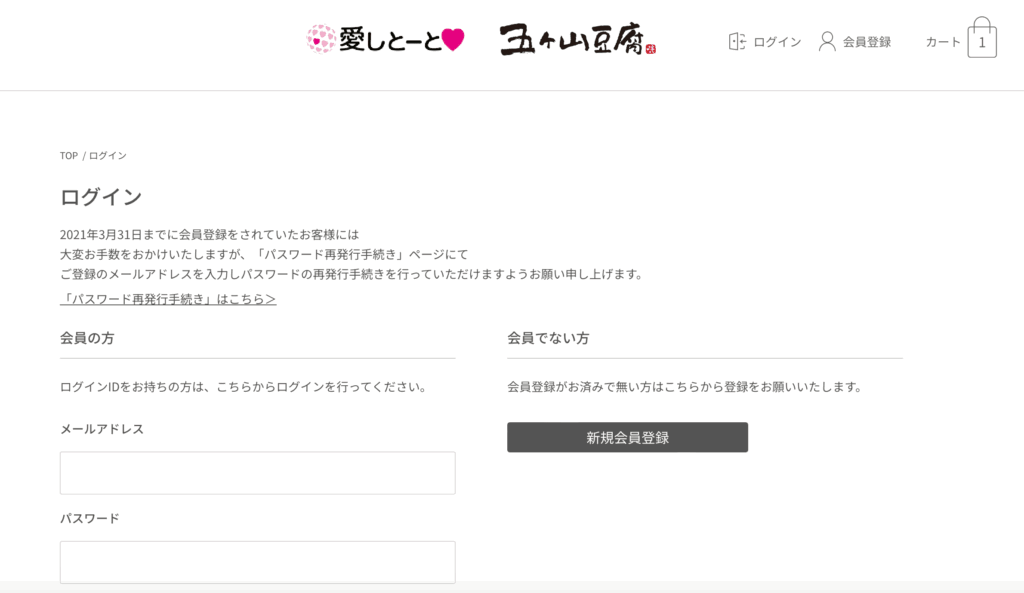Click the ログイン breadcrumb item
The width and height of the screenshot is (1024, 593).
(x=108, y=155)
